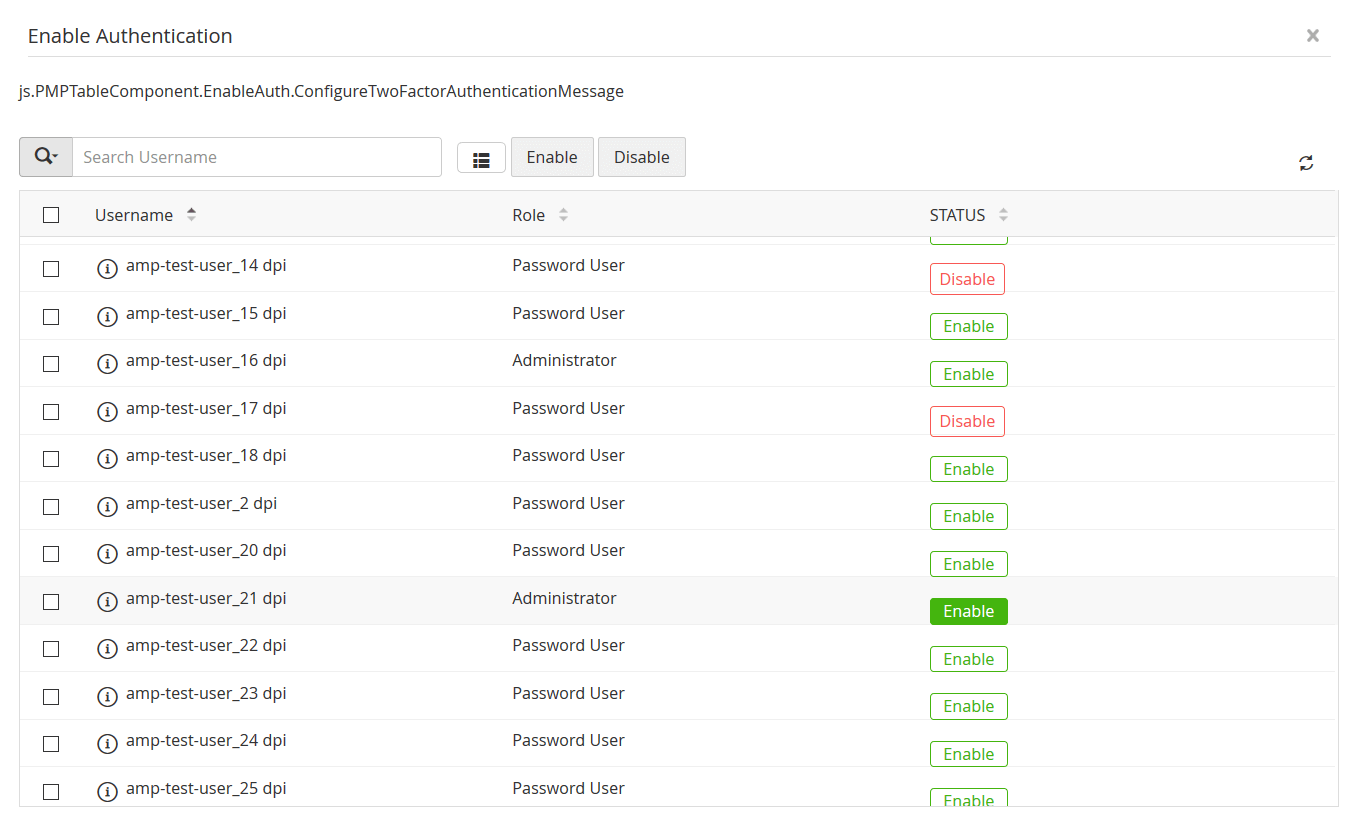This screenshot has width=1358, height=833.
Task: Click the refresh icon above the table
Action: 1306,163
